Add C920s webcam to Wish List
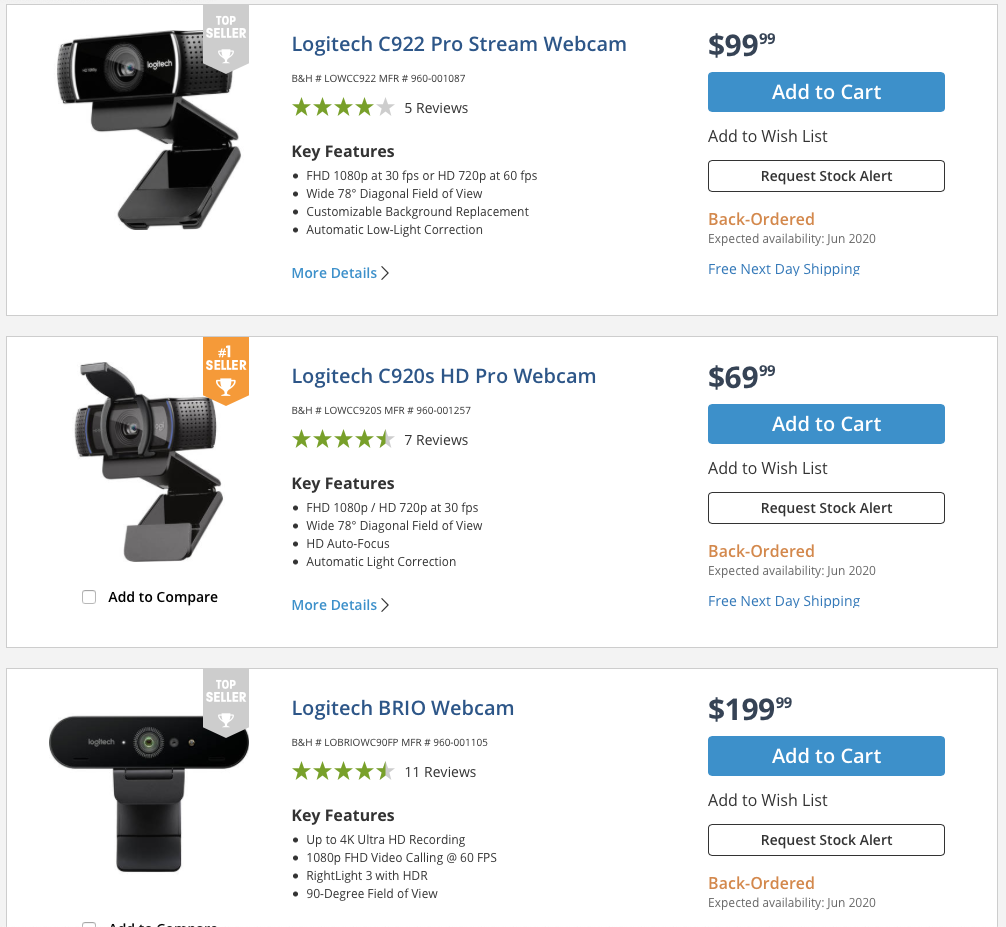 point(767,468)
